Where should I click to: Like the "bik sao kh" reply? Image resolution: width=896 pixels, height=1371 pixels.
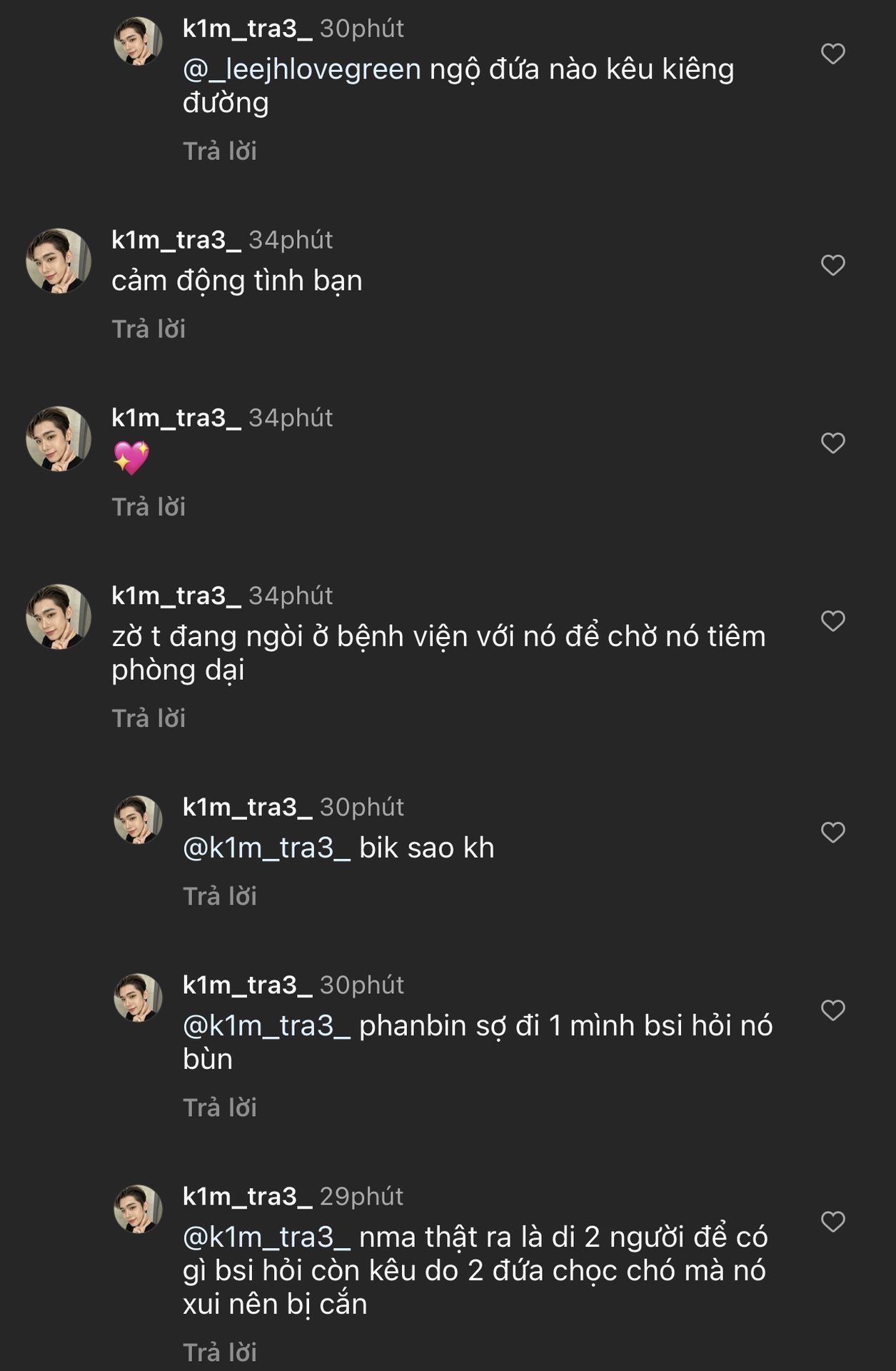point(832,832)
